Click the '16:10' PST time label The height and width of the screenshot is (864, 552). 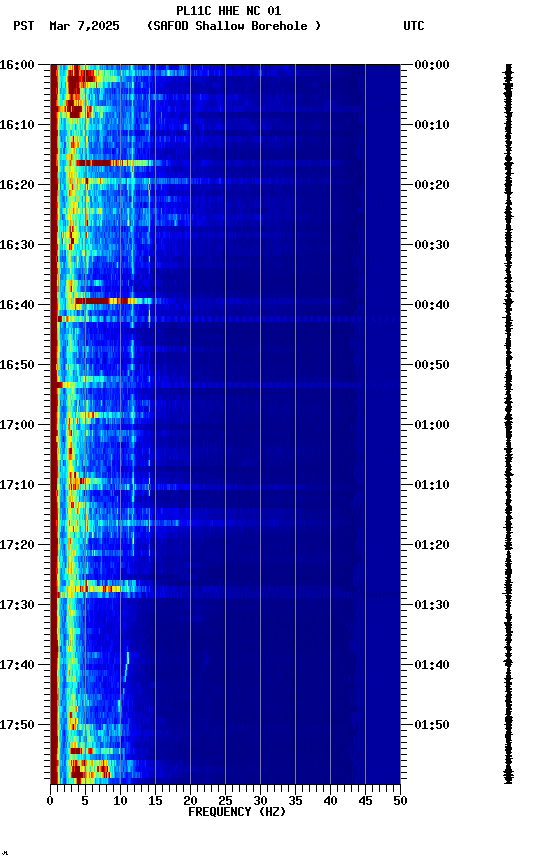coord(17,125)
